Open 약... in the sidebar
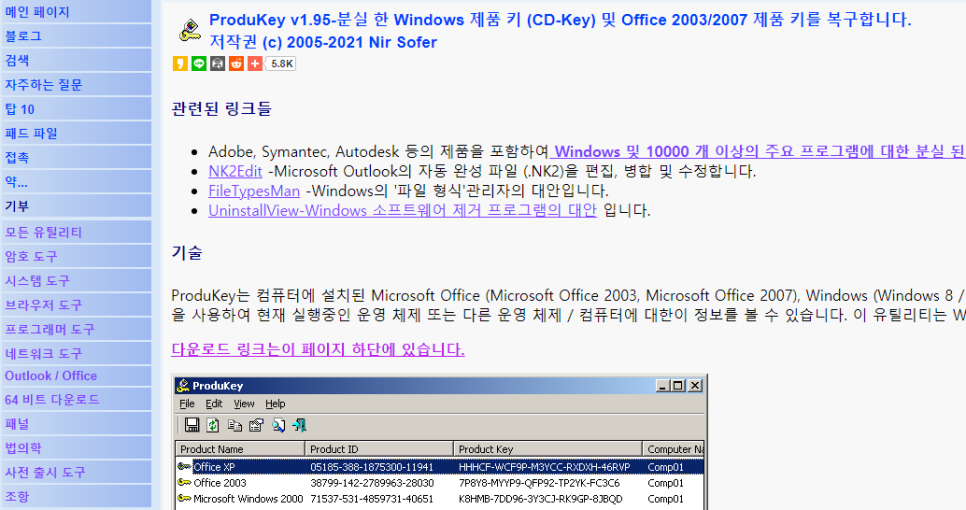 75,182
